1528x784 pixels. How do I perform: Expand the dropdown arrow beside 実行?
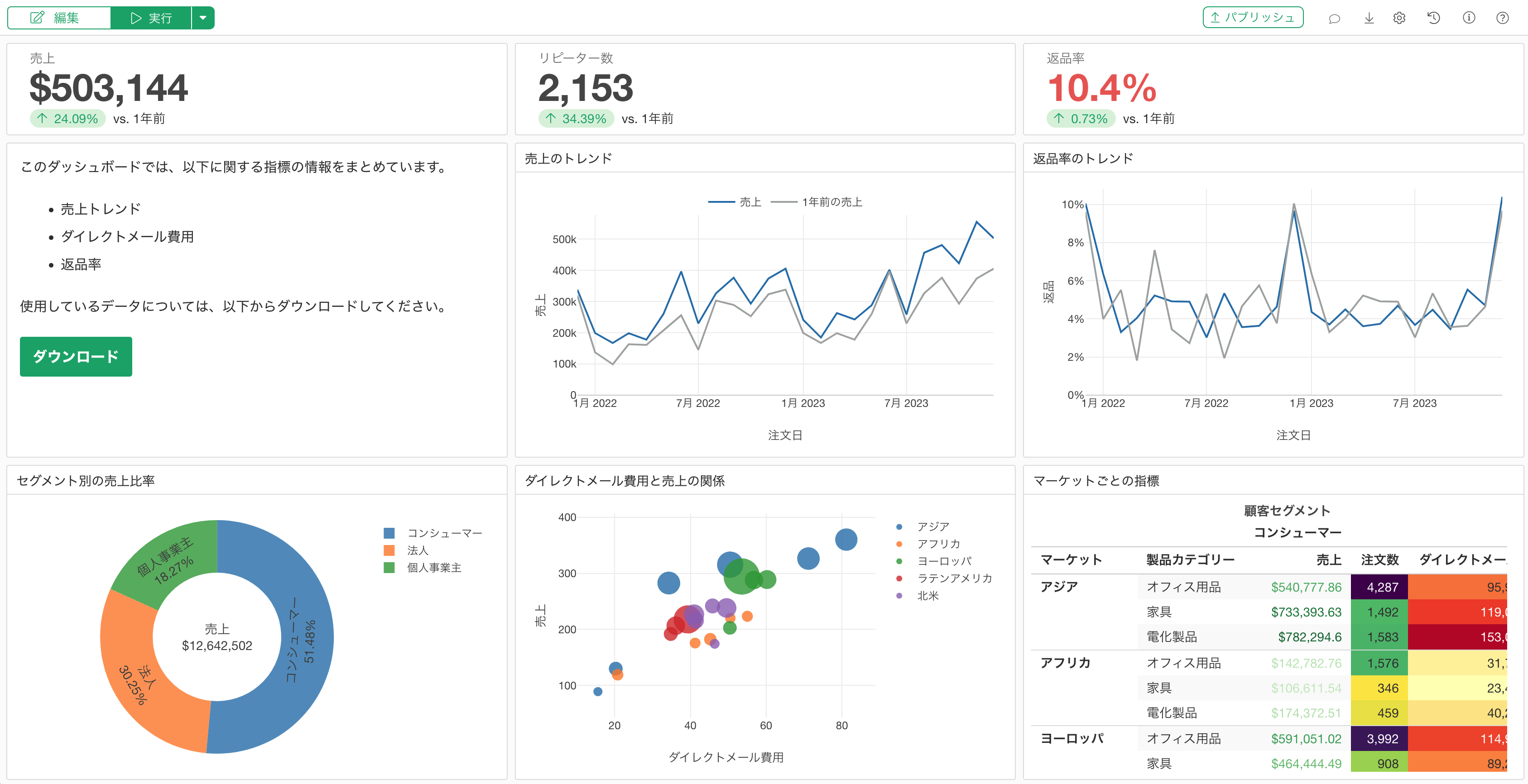click(x=203, y=18)
